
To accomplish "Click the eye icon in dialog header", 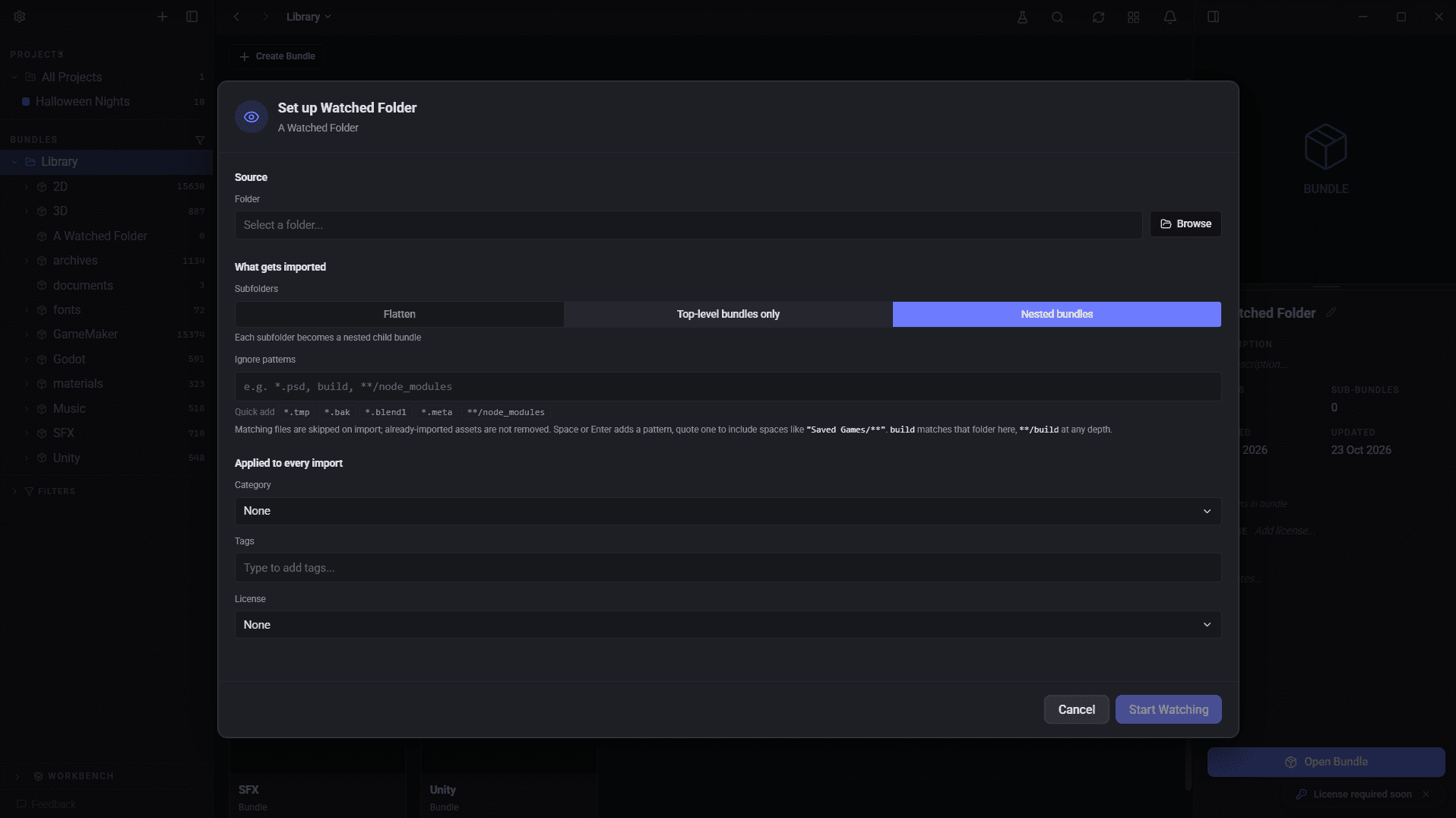I will (x=252, y=117).
